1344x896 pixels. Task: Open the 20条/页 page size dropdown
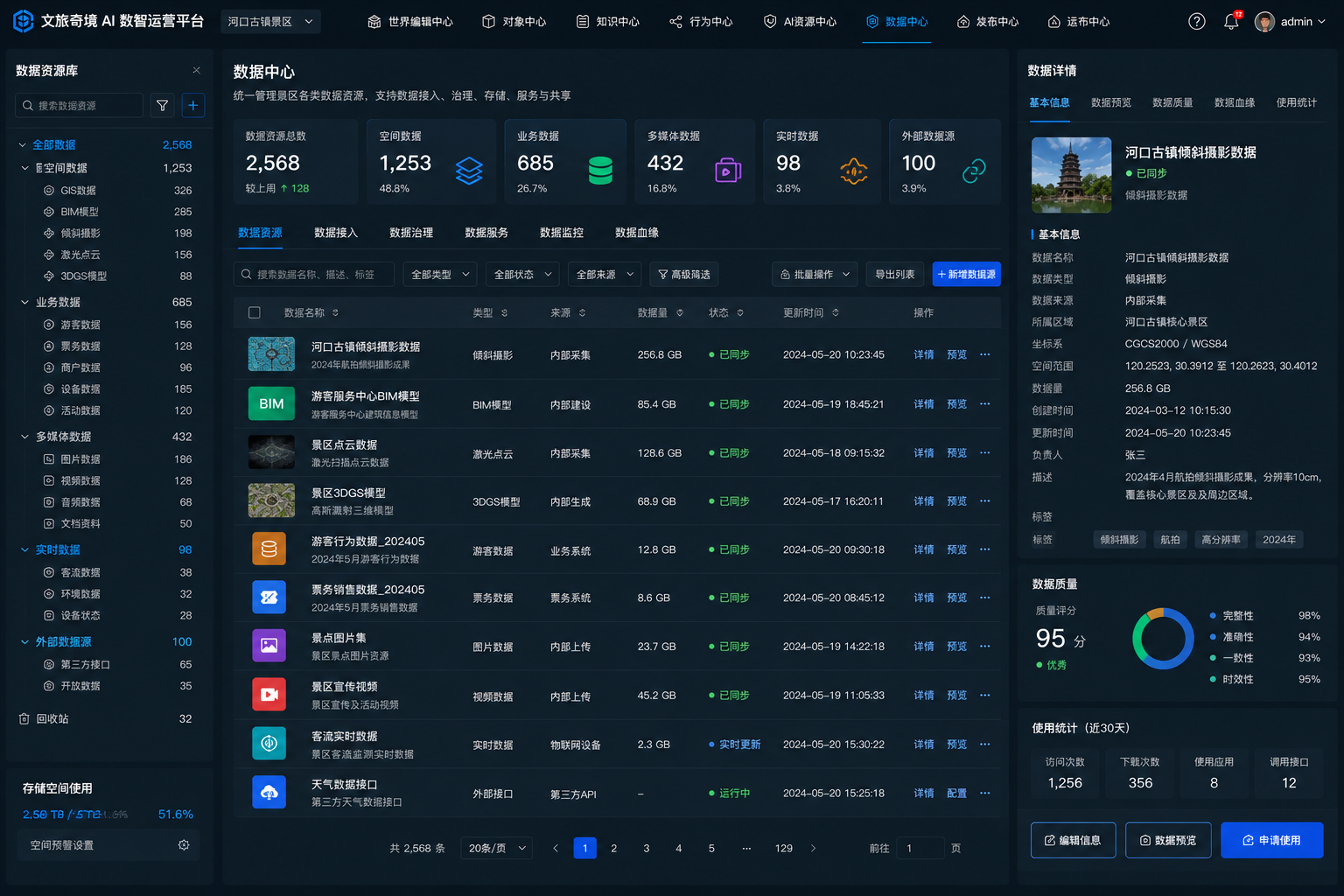click(x=497, y=848)
